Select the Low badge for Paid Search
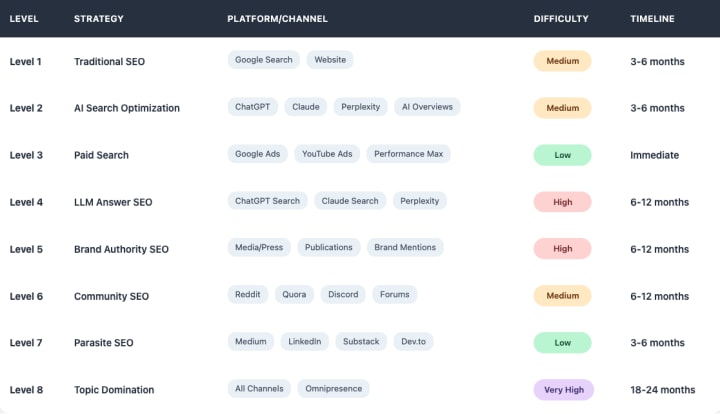Viewport: 720px width, 414px height. pyautogui.click(x=562, y=155)
